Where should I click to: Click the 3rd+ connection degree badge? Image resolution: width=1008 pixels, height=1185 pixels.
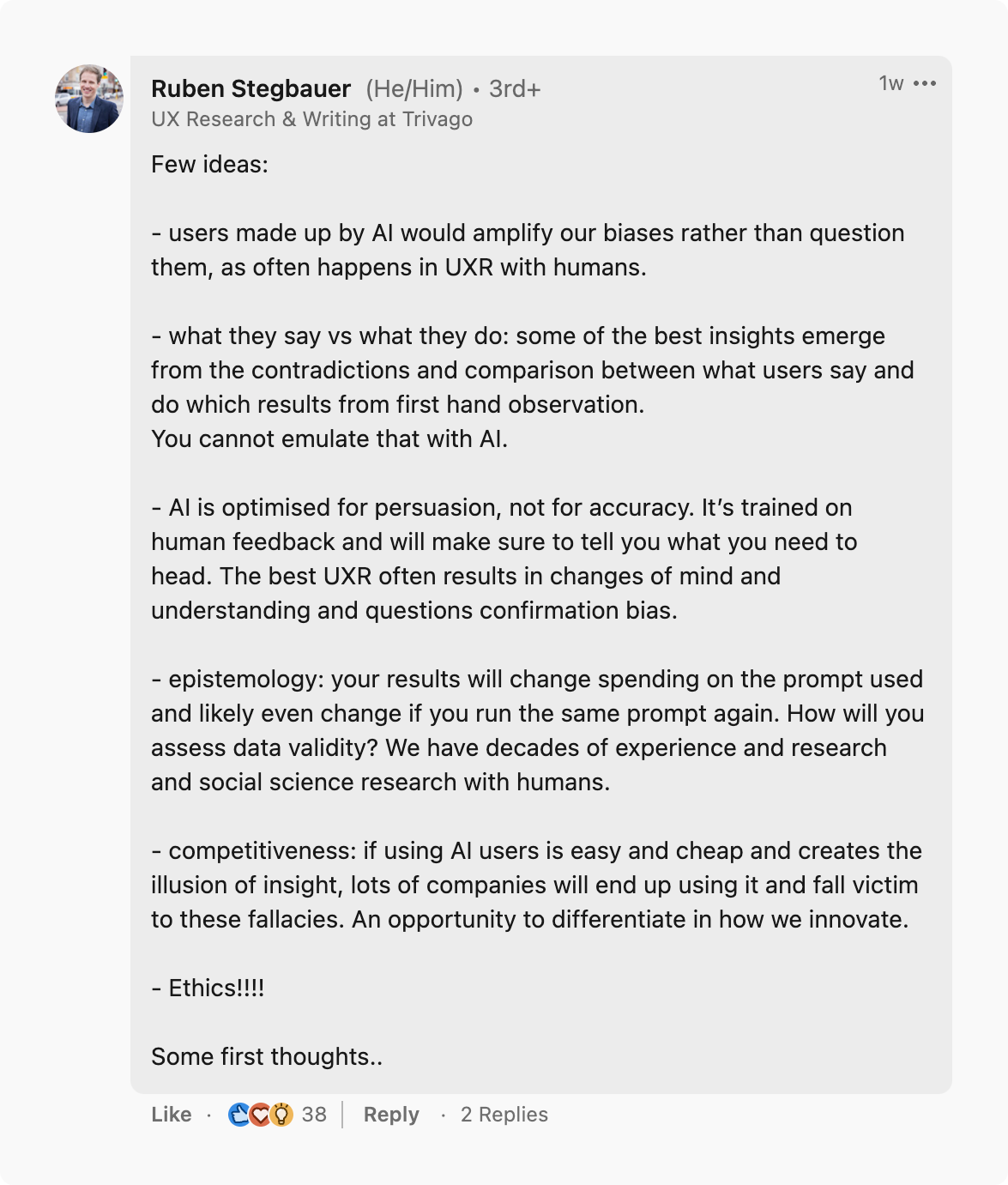515,88
